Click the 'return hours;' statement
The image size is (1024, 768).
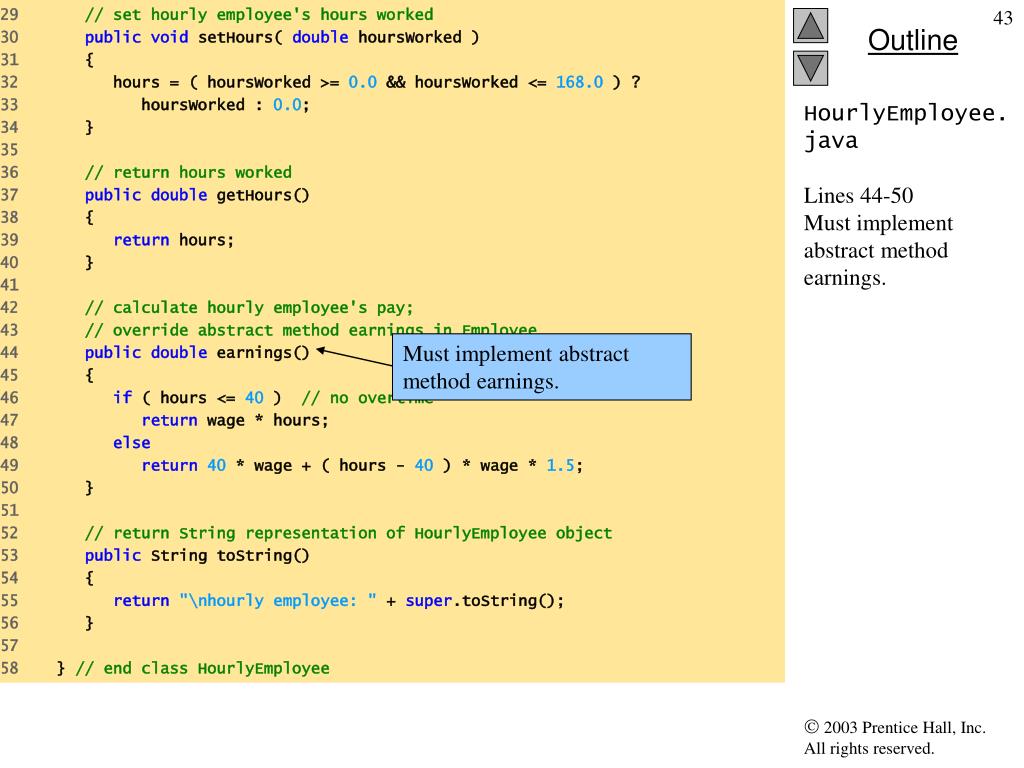click(173, 240)
